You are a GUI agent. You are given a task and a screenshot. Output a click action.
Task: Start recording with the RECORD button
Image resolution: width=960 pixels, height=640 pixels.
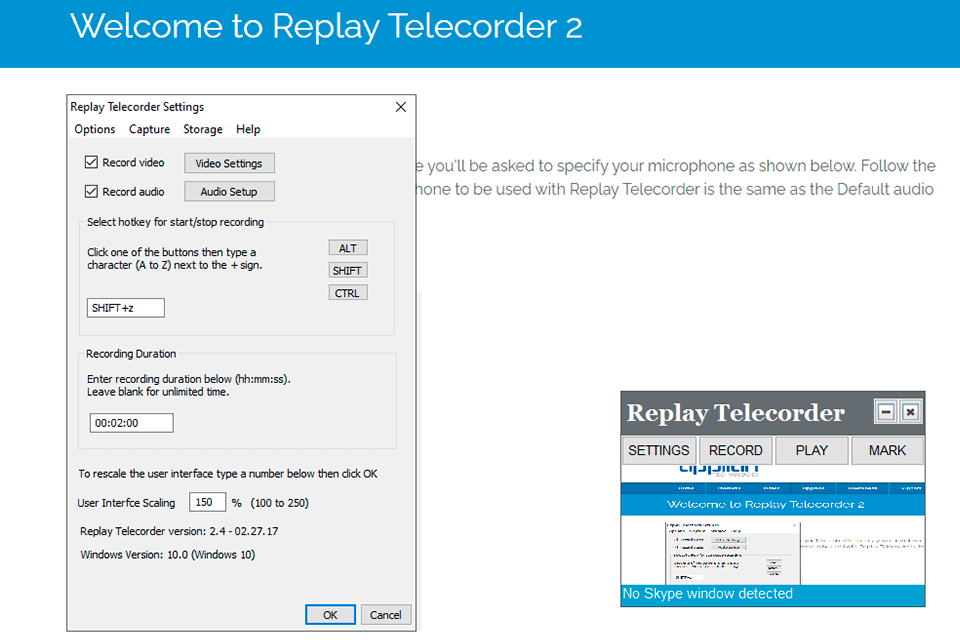735,450
